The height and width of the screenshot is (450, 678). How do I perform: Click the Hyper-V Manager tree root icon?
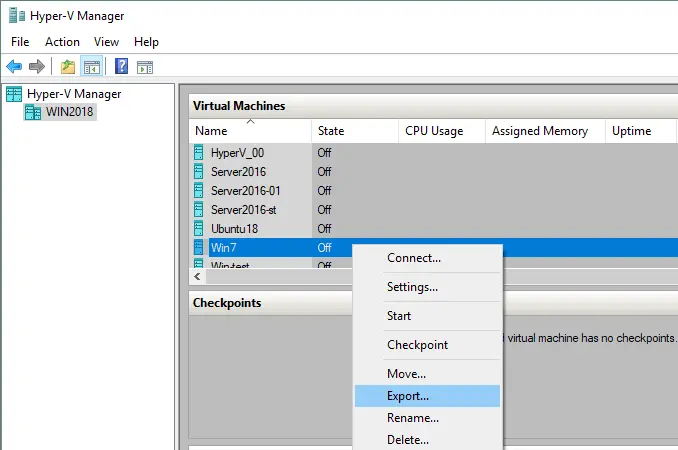tap(14, 94)
